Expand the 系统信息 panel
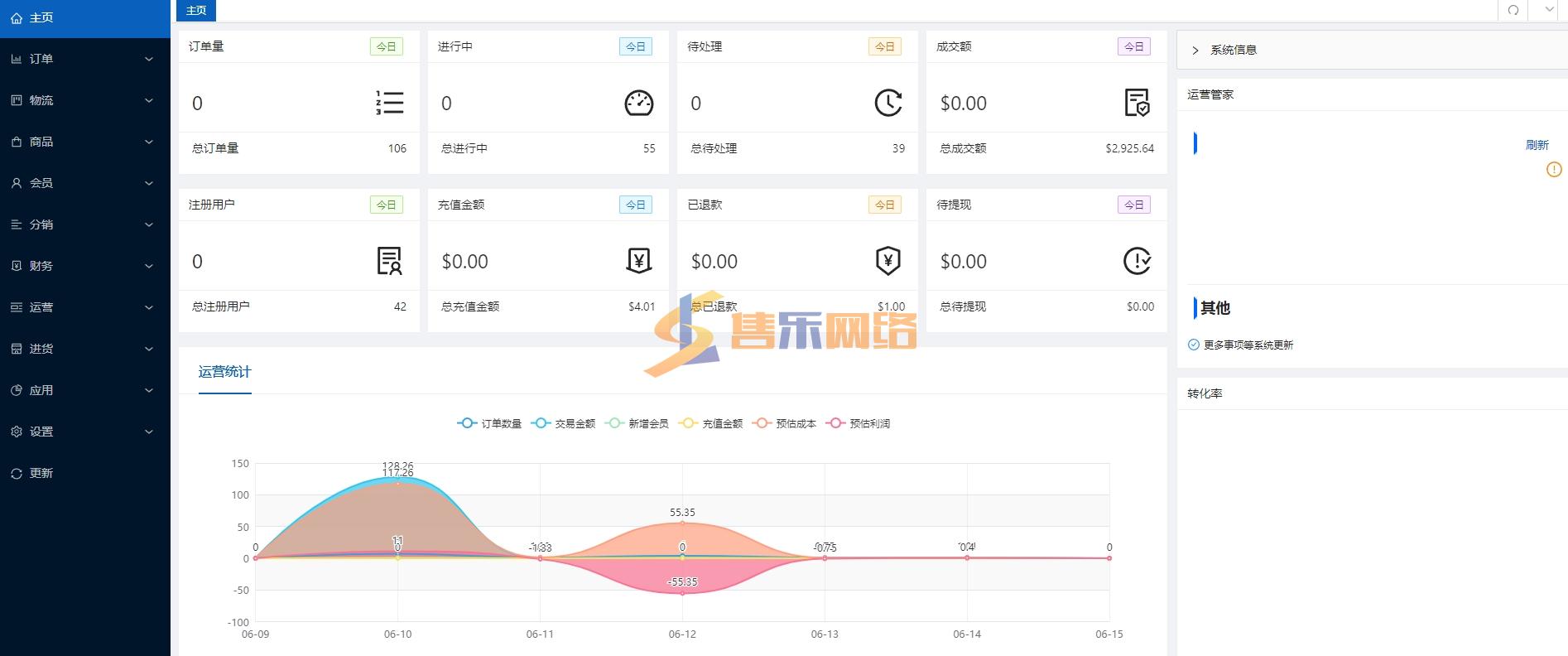 pos(1233,50)
